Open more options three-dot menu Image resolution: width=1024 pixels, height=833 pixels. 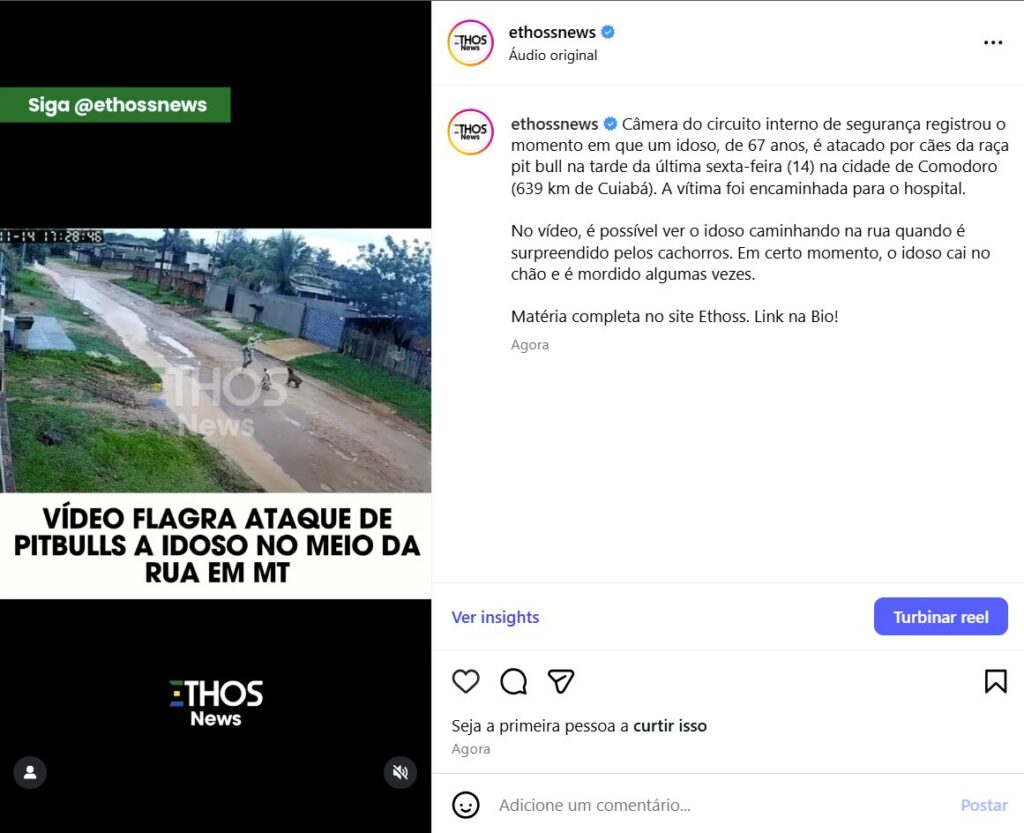(x=993, y=42)
